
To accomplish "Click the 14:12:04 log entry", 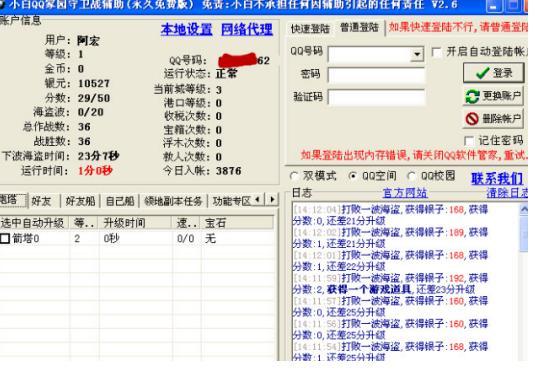I will pos(390,215).
